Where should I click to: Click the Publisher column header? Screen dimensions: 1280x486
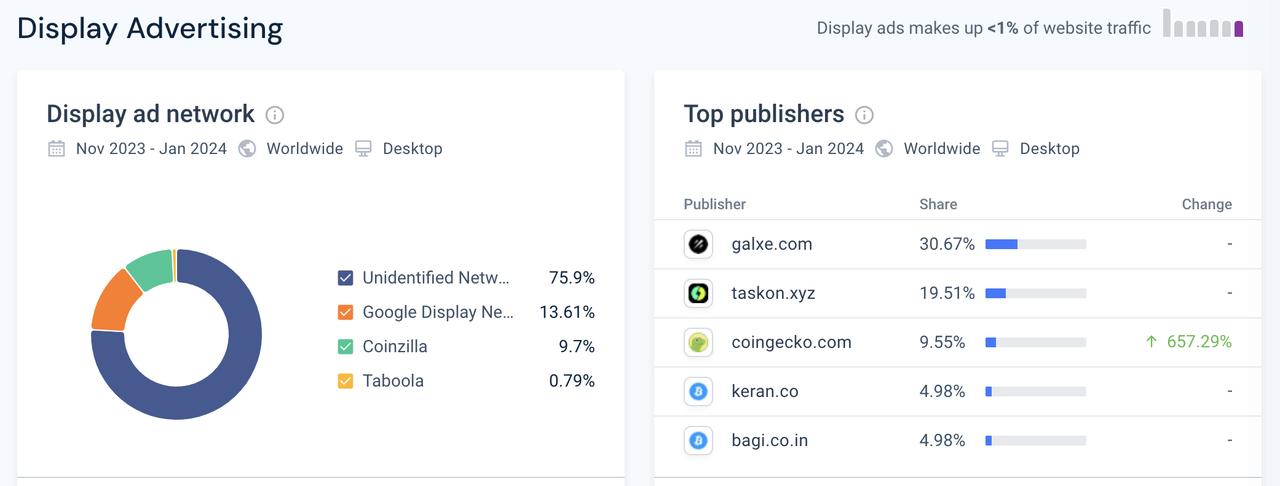point(714,204)
